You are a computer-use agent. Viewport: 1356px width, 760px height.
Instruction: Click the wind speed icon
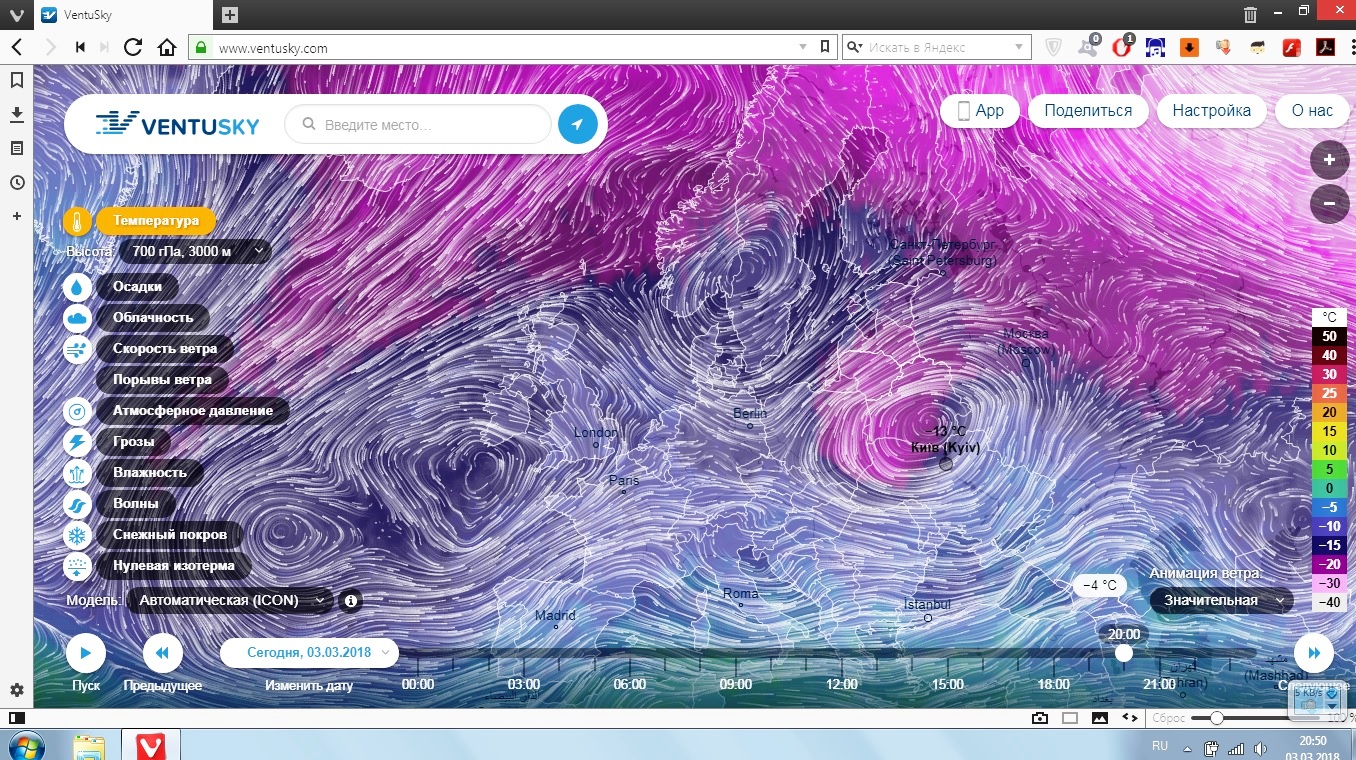78,349
